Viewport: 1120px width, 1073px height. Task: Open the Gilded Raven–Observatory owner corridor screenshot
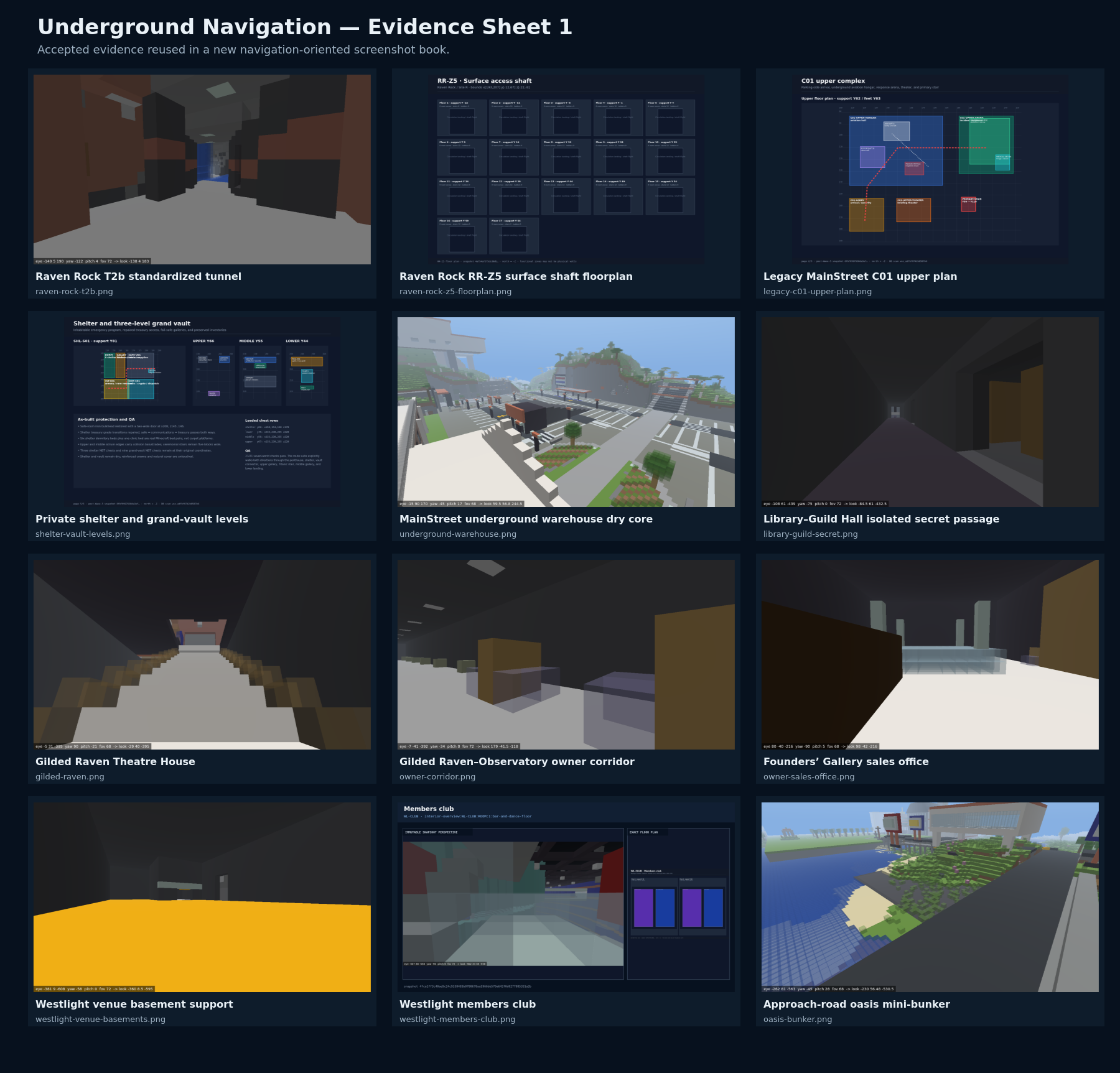pos(566,654)
